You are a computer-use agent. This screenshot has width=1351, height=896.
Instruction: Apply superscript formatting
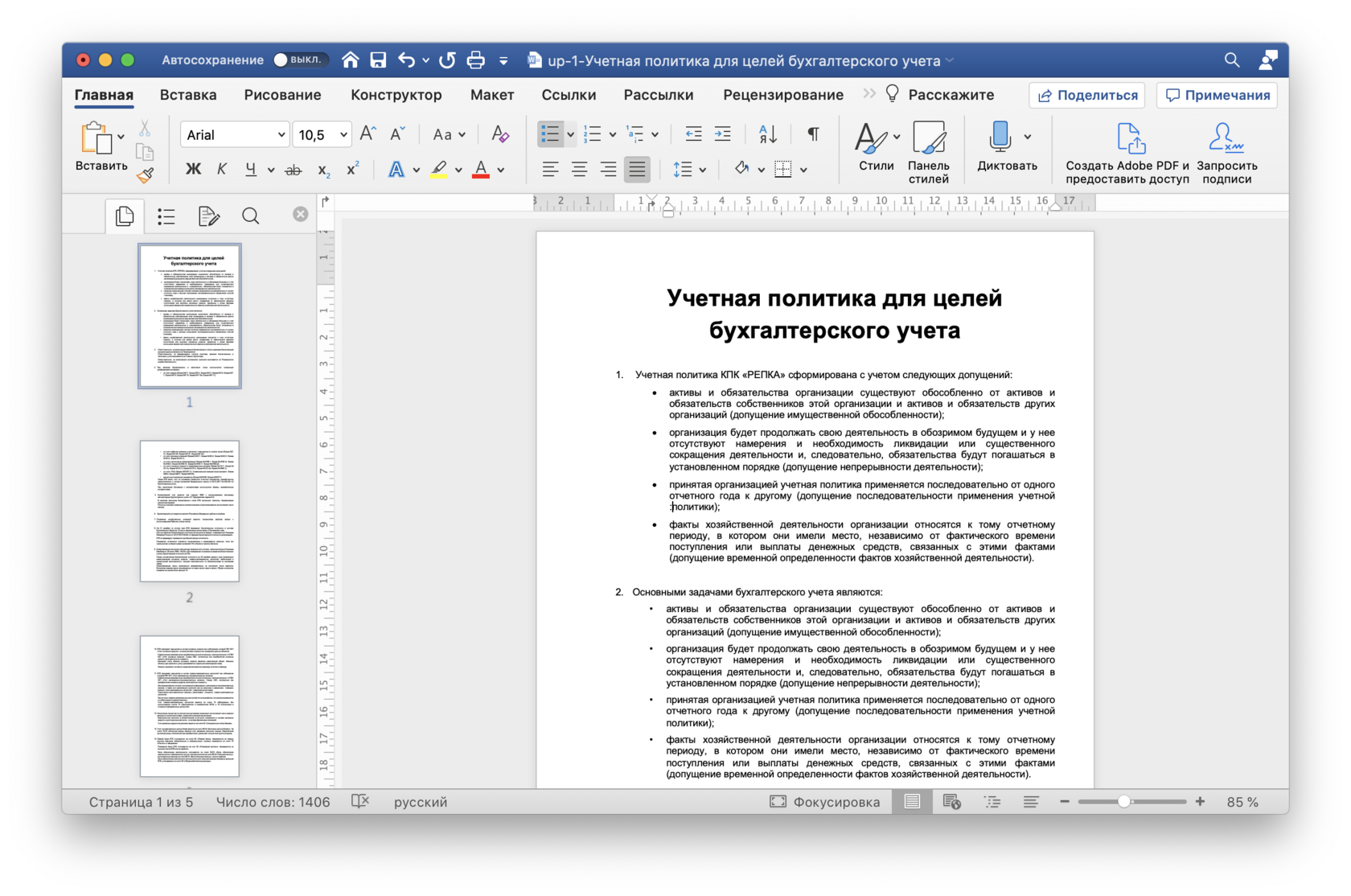pyautogui.click(x=352, y=169)
